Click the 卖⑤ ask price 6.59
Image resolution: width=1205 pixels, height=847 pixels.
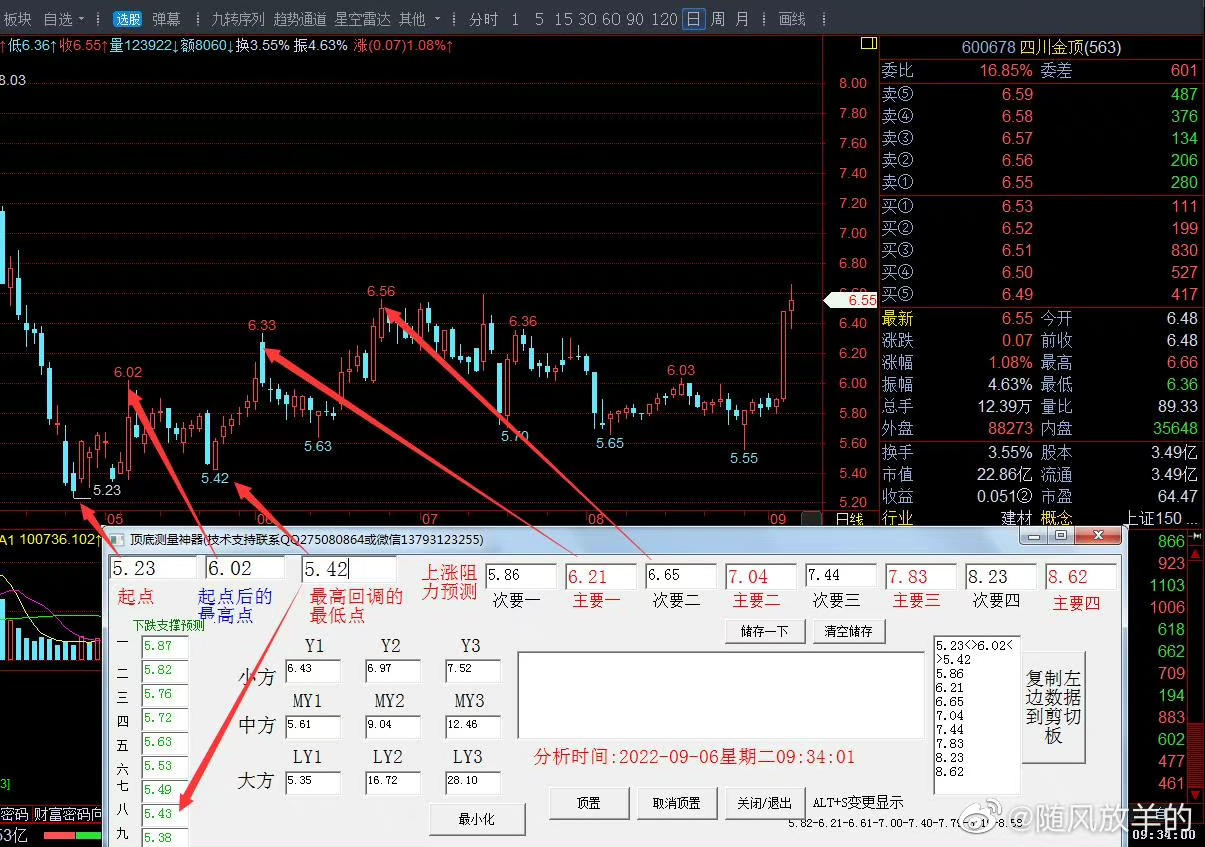1017,94
